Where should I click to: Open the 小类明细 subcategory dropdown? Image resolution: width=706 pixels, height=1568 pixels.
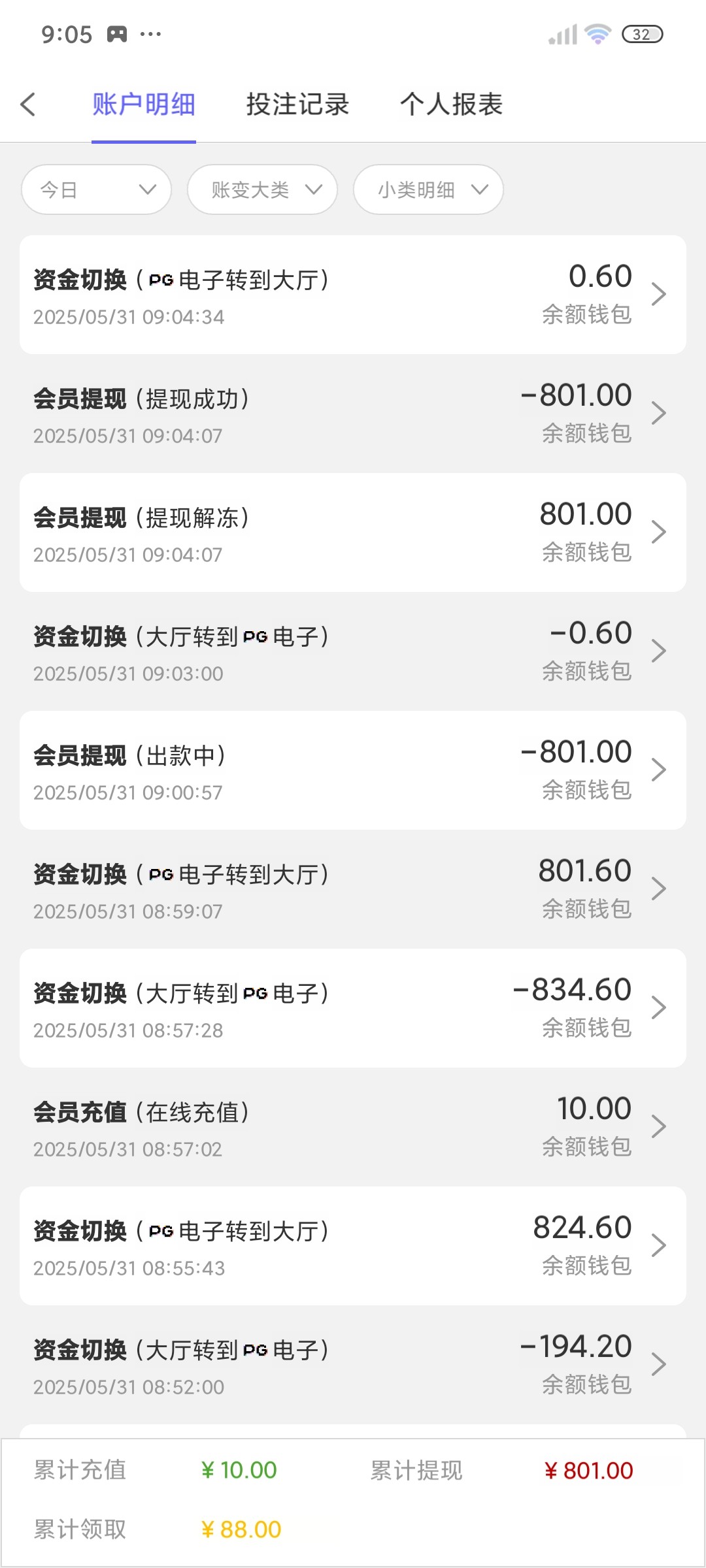429,189
